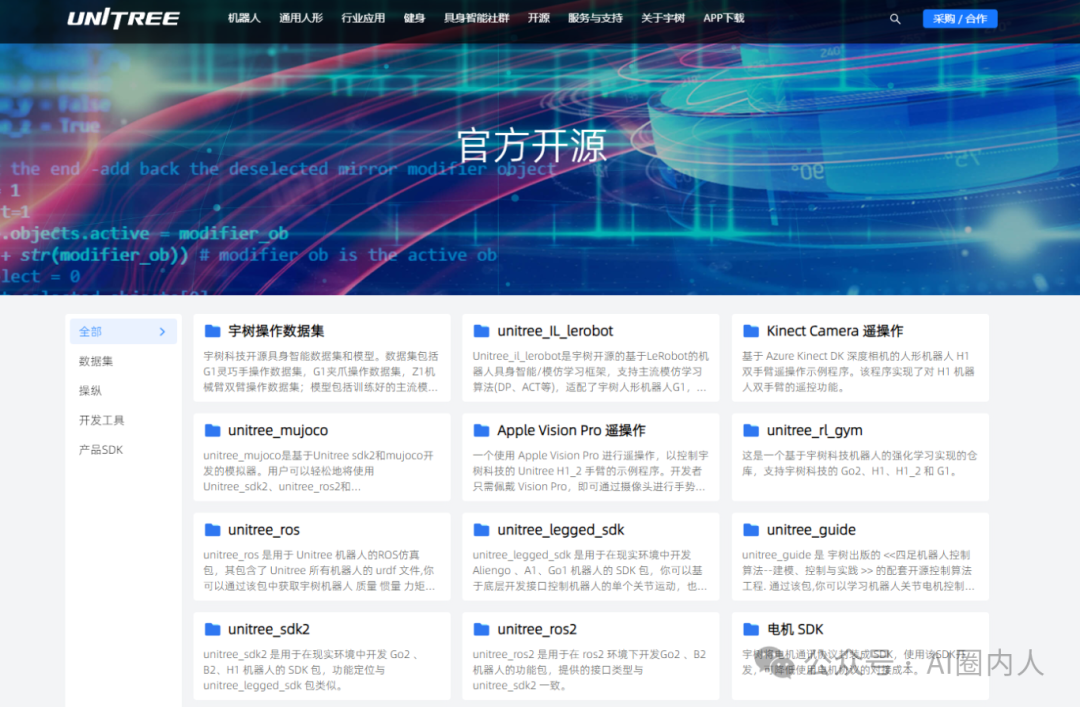1080x707 pixels.
Task: Click folder icon of unitree_guide
Action: tap(751, 530)
